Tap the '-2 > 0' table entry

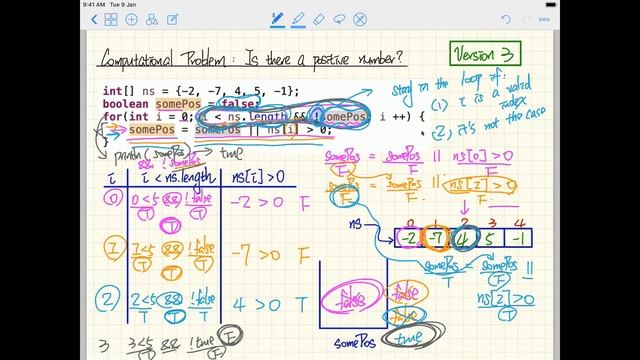click(x=257, y=202)
